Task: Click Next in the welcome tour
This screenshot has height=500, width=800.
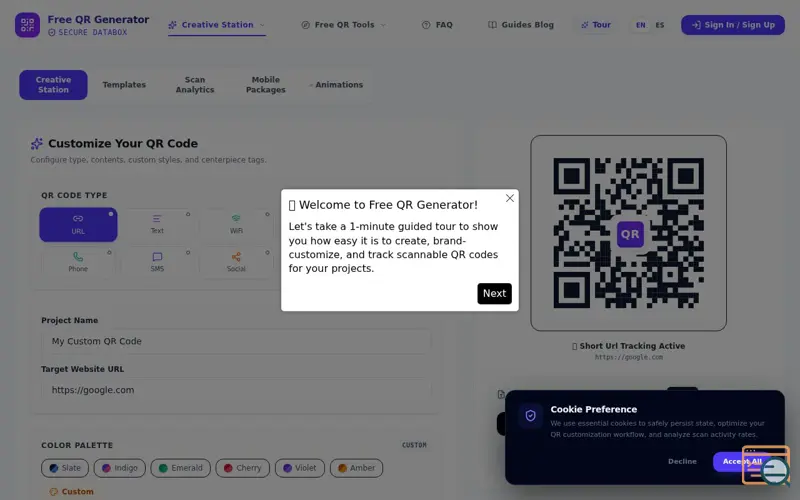Action: coord(494,293)
